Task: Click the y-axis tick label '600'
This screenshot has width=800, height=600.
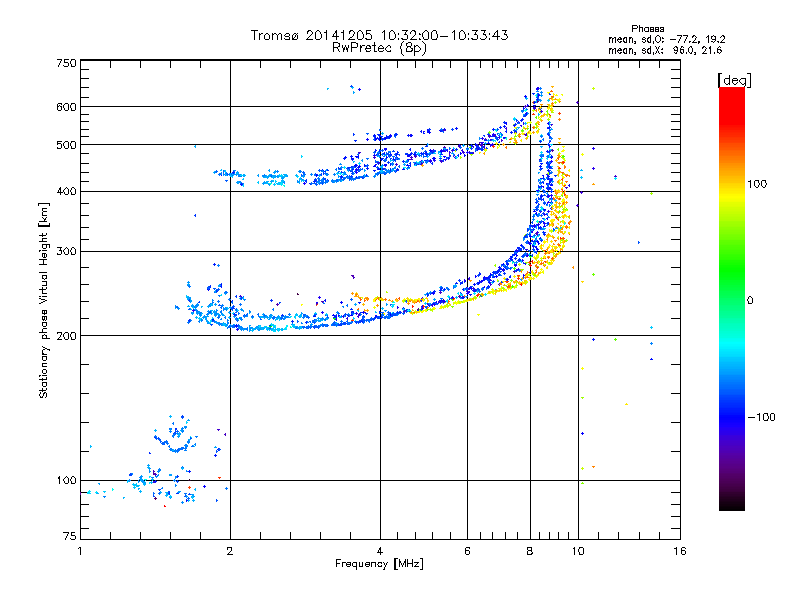Action: click(66, 107)
